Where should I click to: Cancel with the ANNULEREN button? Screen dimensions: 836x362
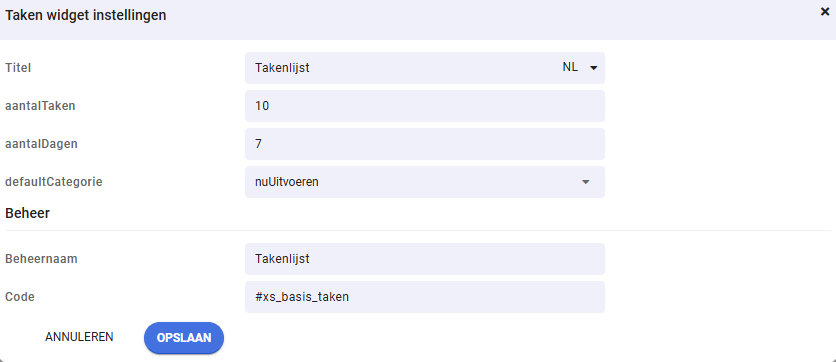[79, 337]
